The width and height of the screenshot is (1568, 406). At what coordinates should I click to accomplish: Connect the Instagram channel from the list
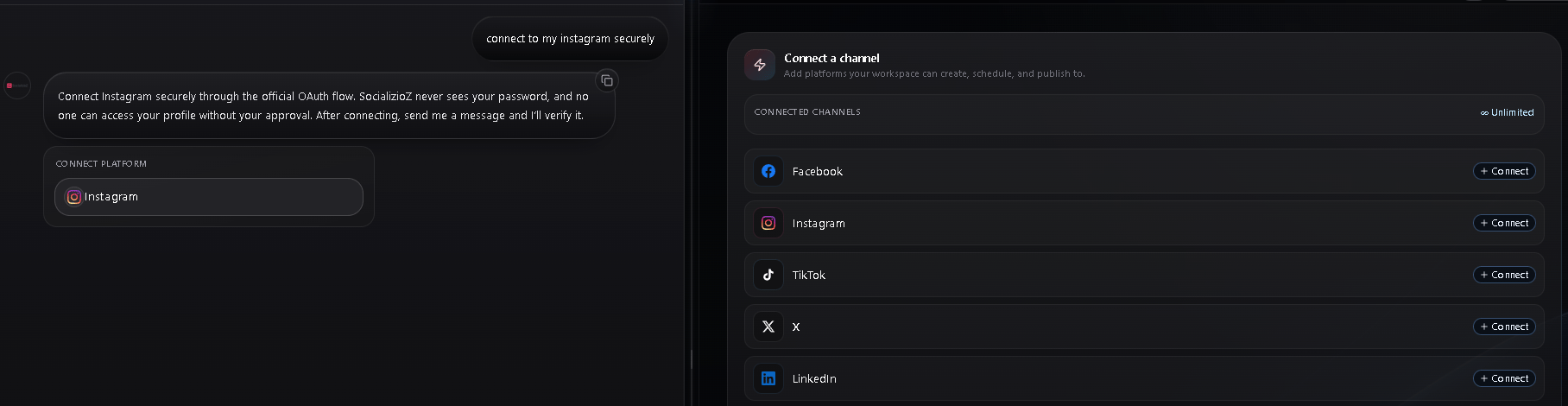(1504, 223)
